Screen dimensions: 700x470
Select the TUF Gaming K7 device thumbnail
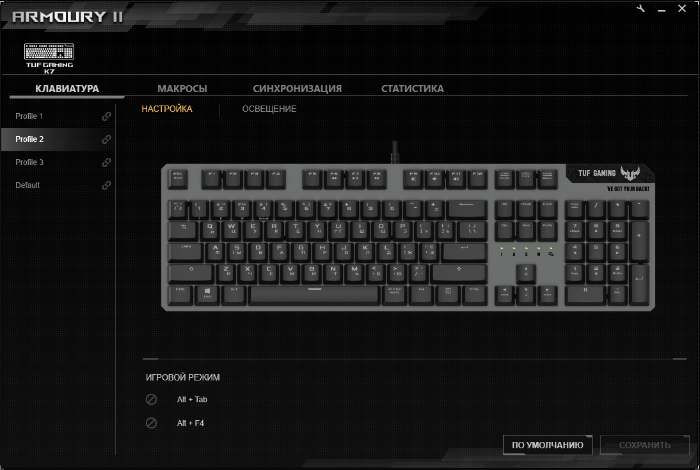49,58
